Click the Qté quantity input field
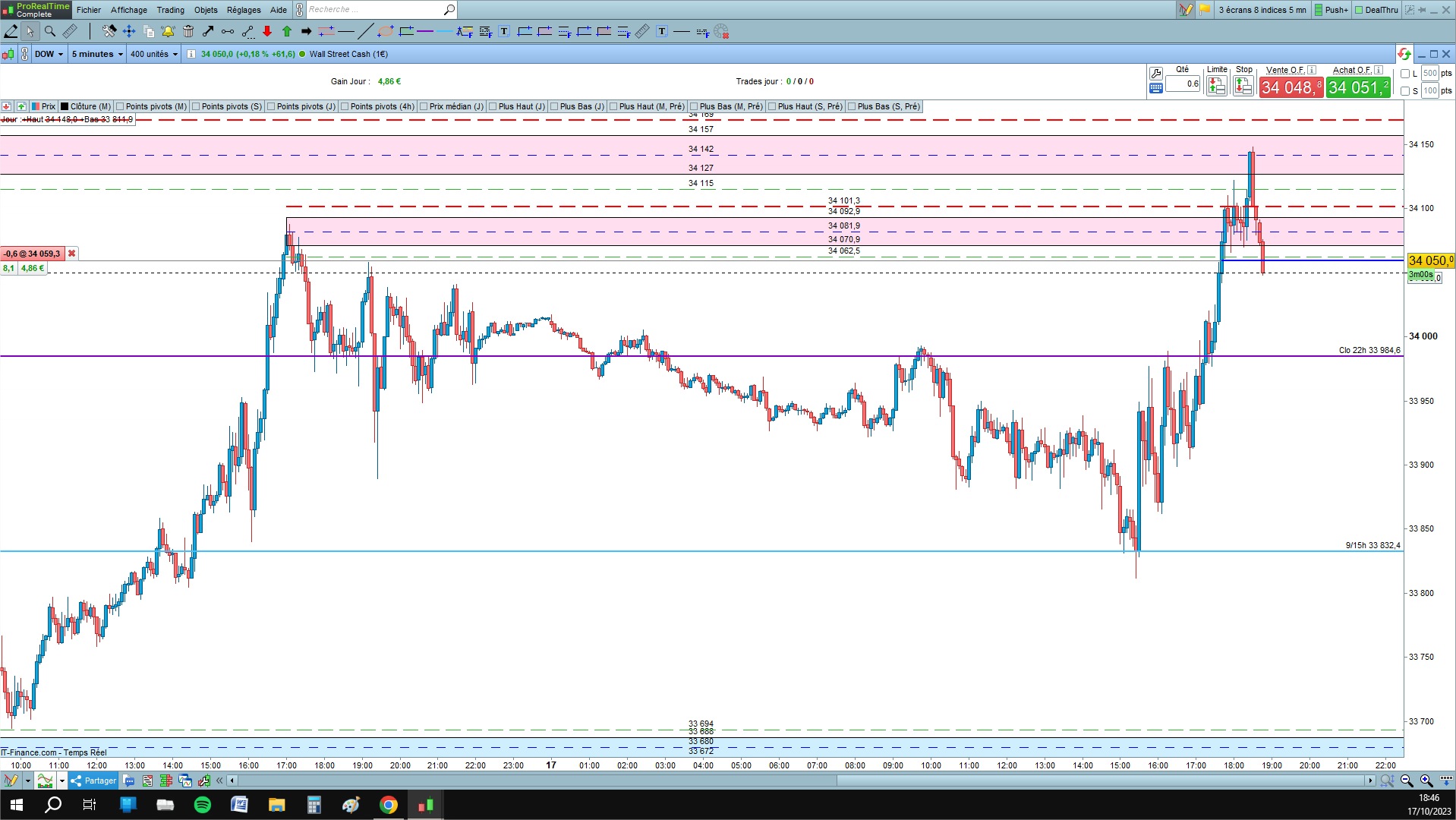This screenshot has height=820, width=1456. point(1183,84)
